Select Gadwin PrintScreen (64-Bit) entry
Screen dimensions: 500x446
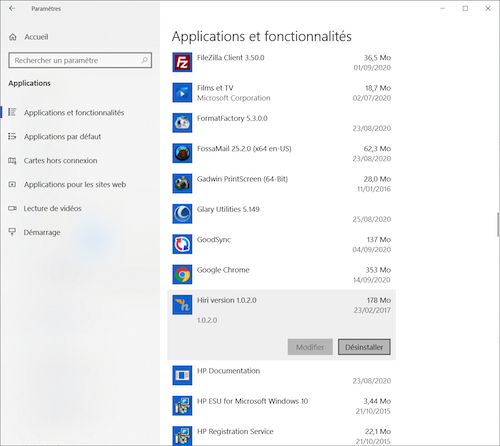click(281, 184)
